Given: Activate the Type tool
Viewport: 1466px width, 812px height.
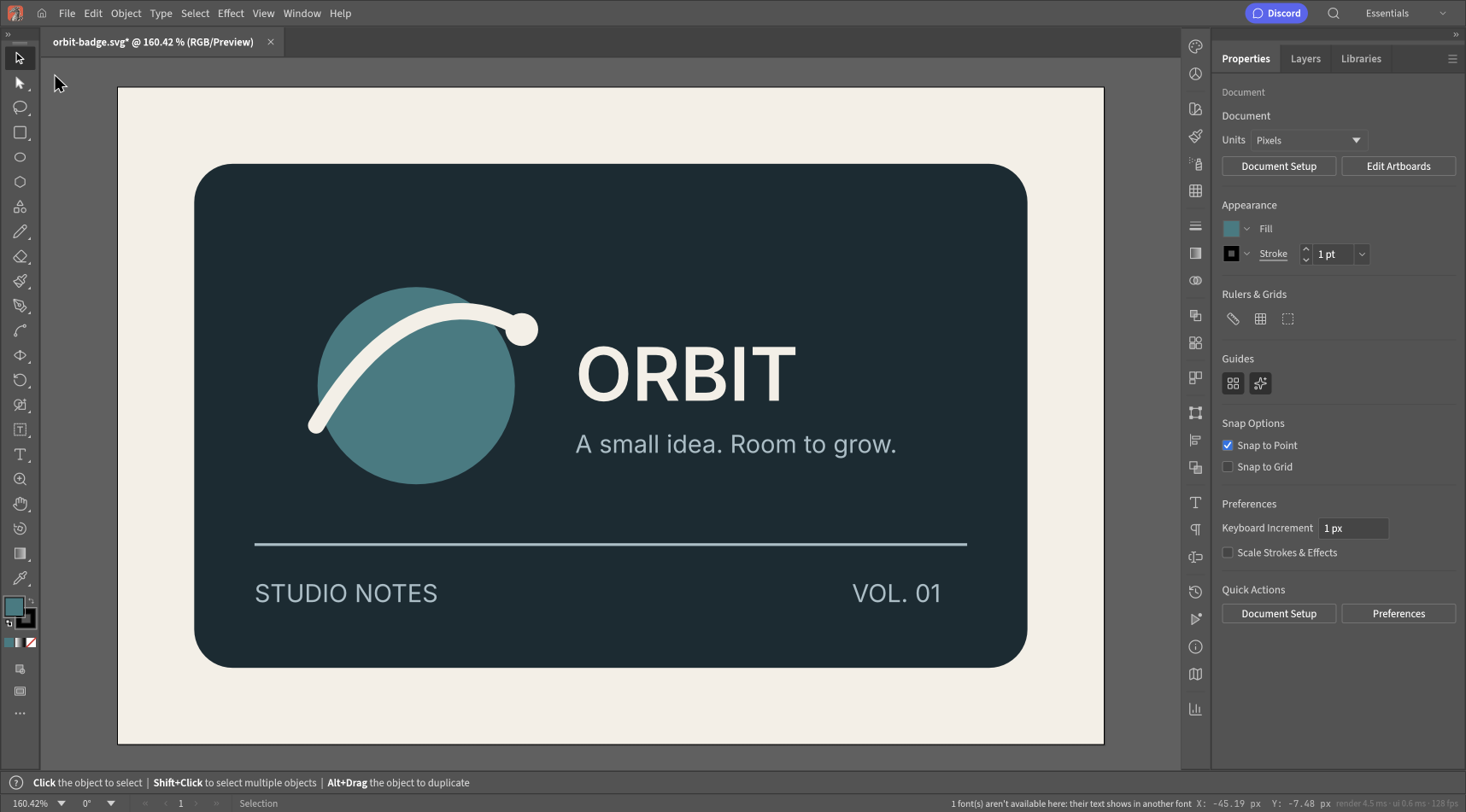Looking at the screenshot, I should click(x=20, y=454).
